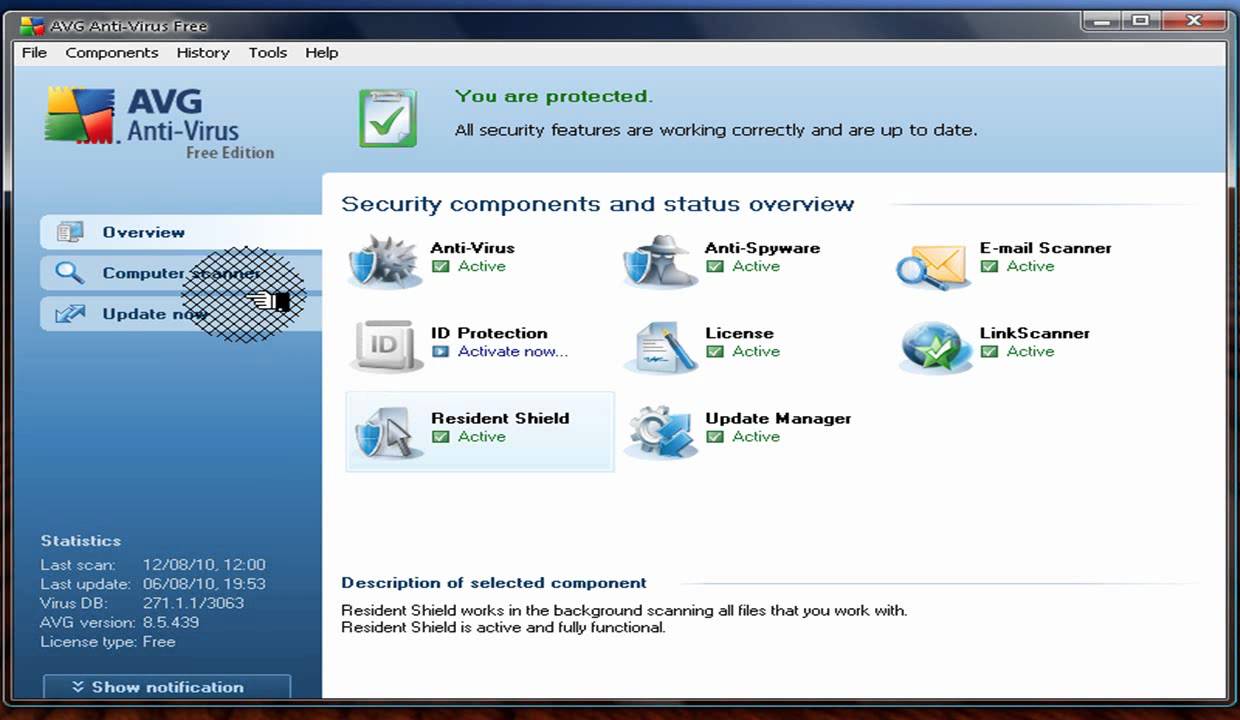Click the Overview sidebar icon
The height and width of the screenshot is (720, 1240).
click(x=70, y=232)
